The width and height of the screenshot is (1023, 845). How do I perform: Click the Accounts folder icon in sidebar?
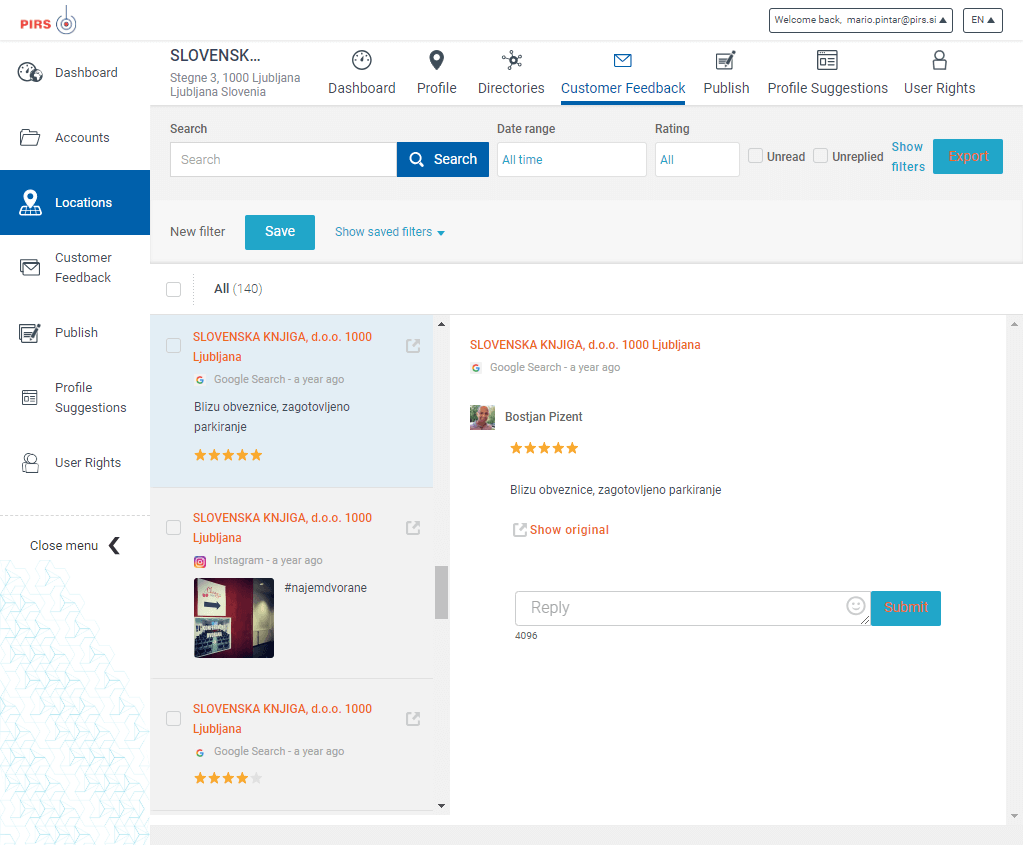[30, 138]
